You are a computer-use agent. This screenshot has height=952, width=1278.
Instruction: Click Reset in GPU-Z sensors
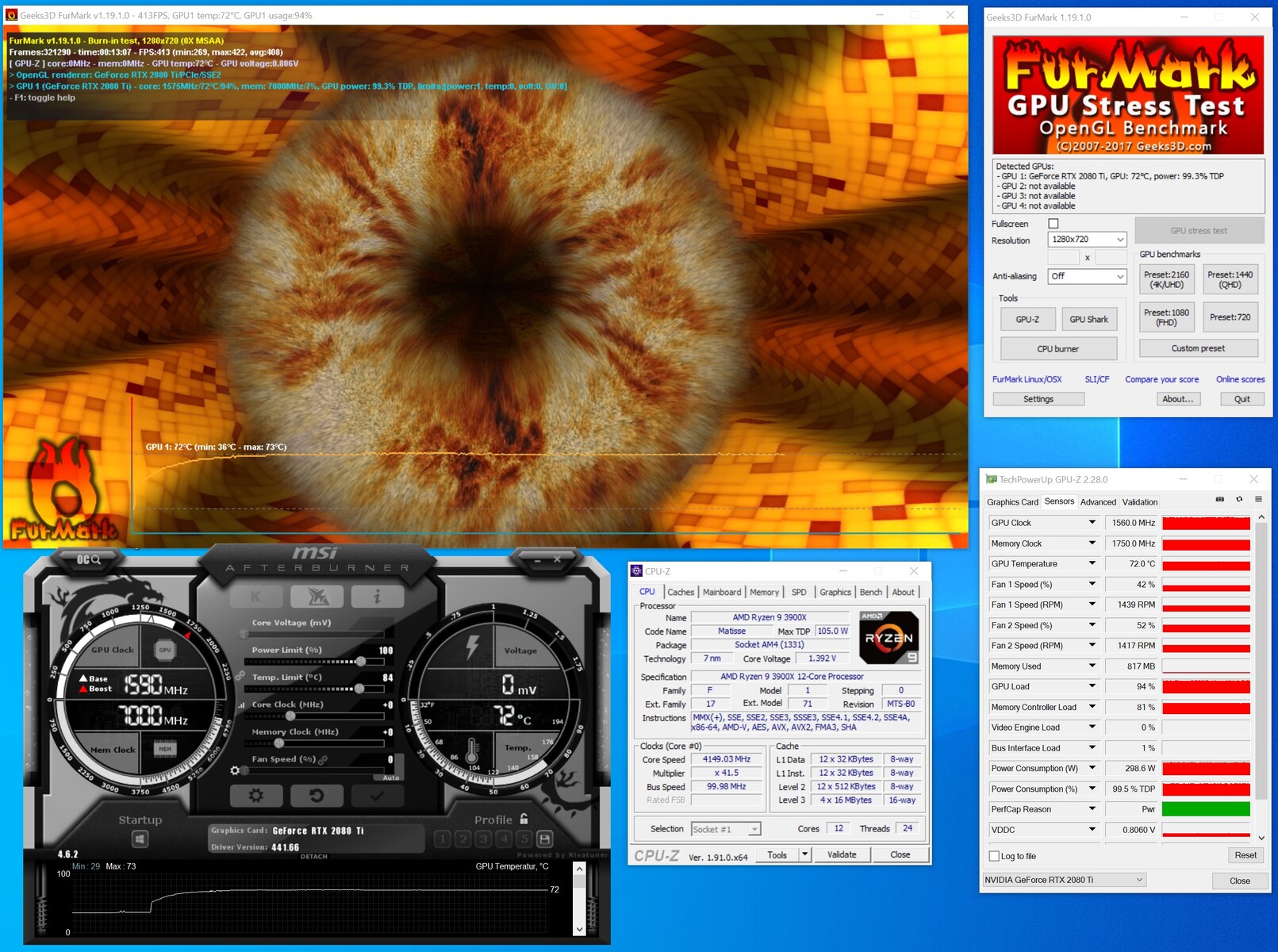tap(1245, 855)
